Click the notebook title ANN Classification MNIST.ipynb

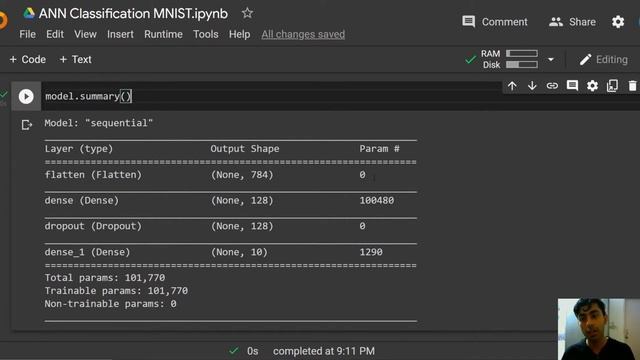(x=133, y=13)
